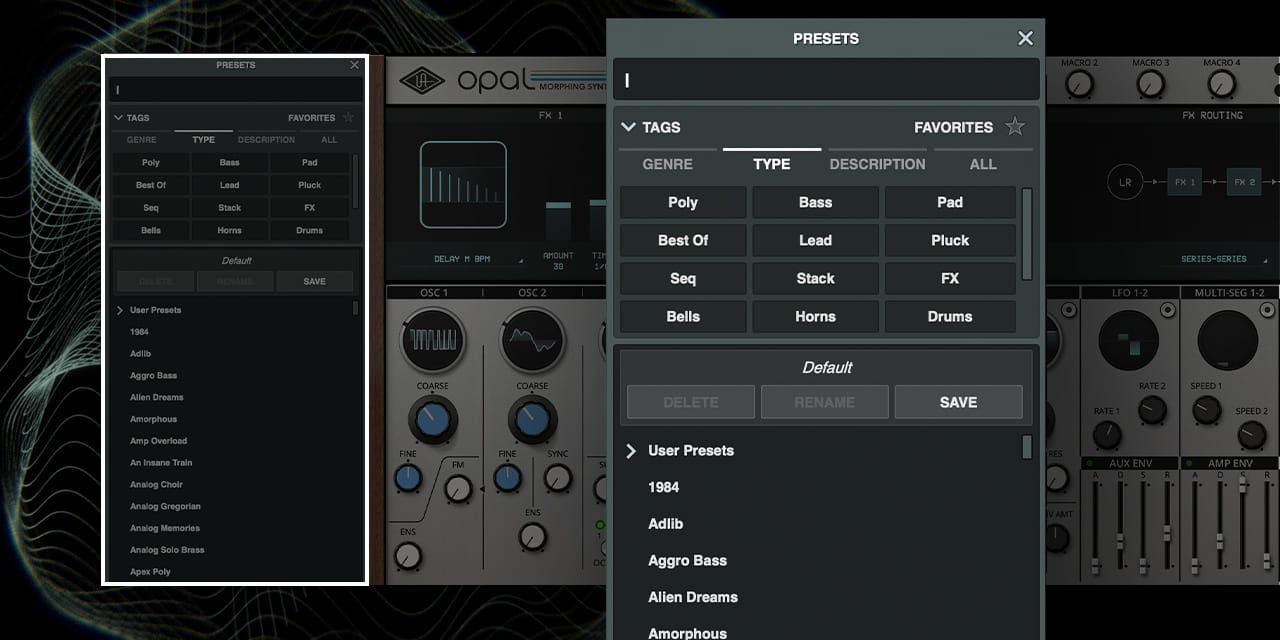The height and width of the screenshot is (640, 1280).
Task: Select preset Apex Poly in small panel
Action: click(x=150, y=572)
